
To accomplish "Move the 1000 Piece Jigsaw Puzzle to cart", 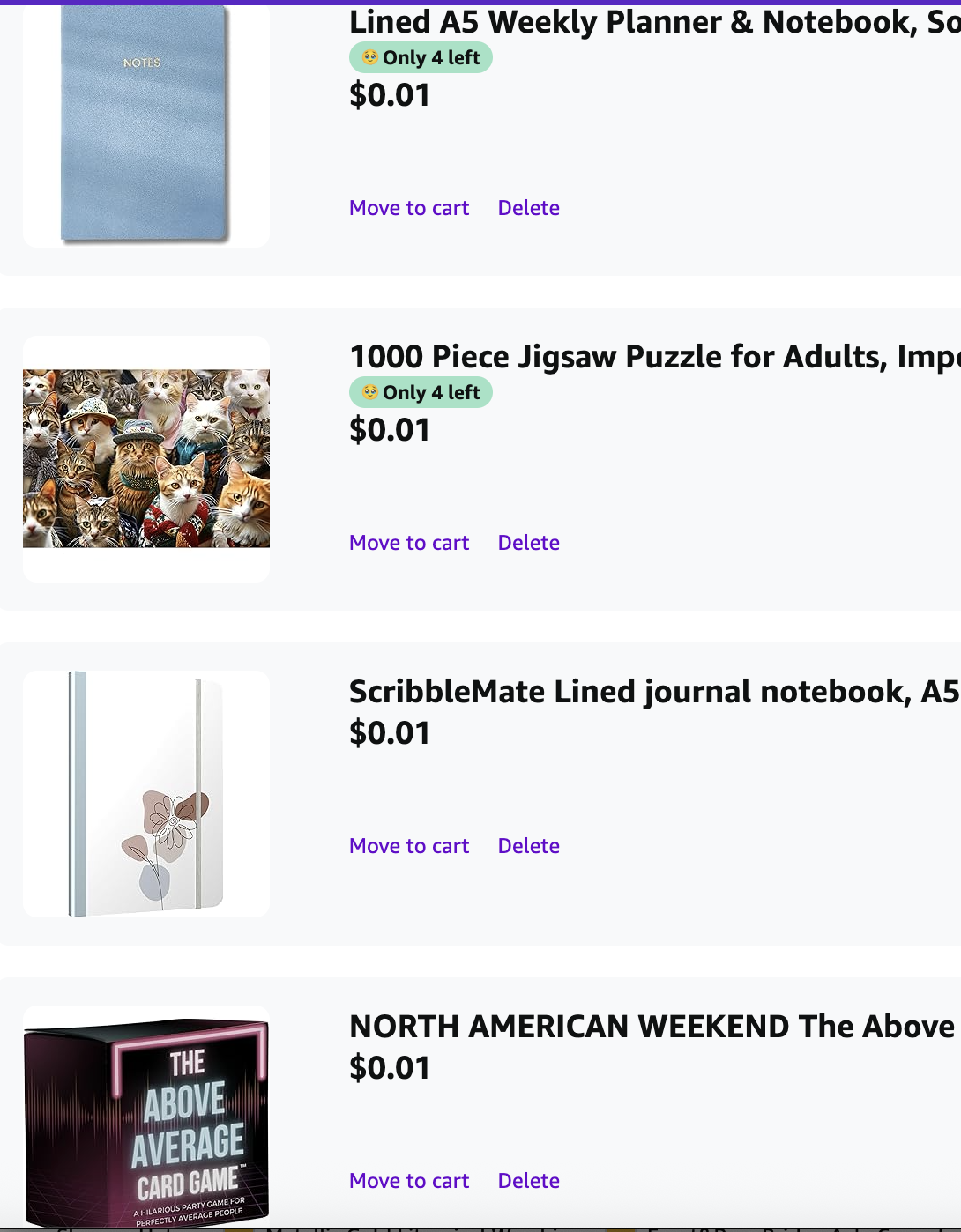I will 409,543.
